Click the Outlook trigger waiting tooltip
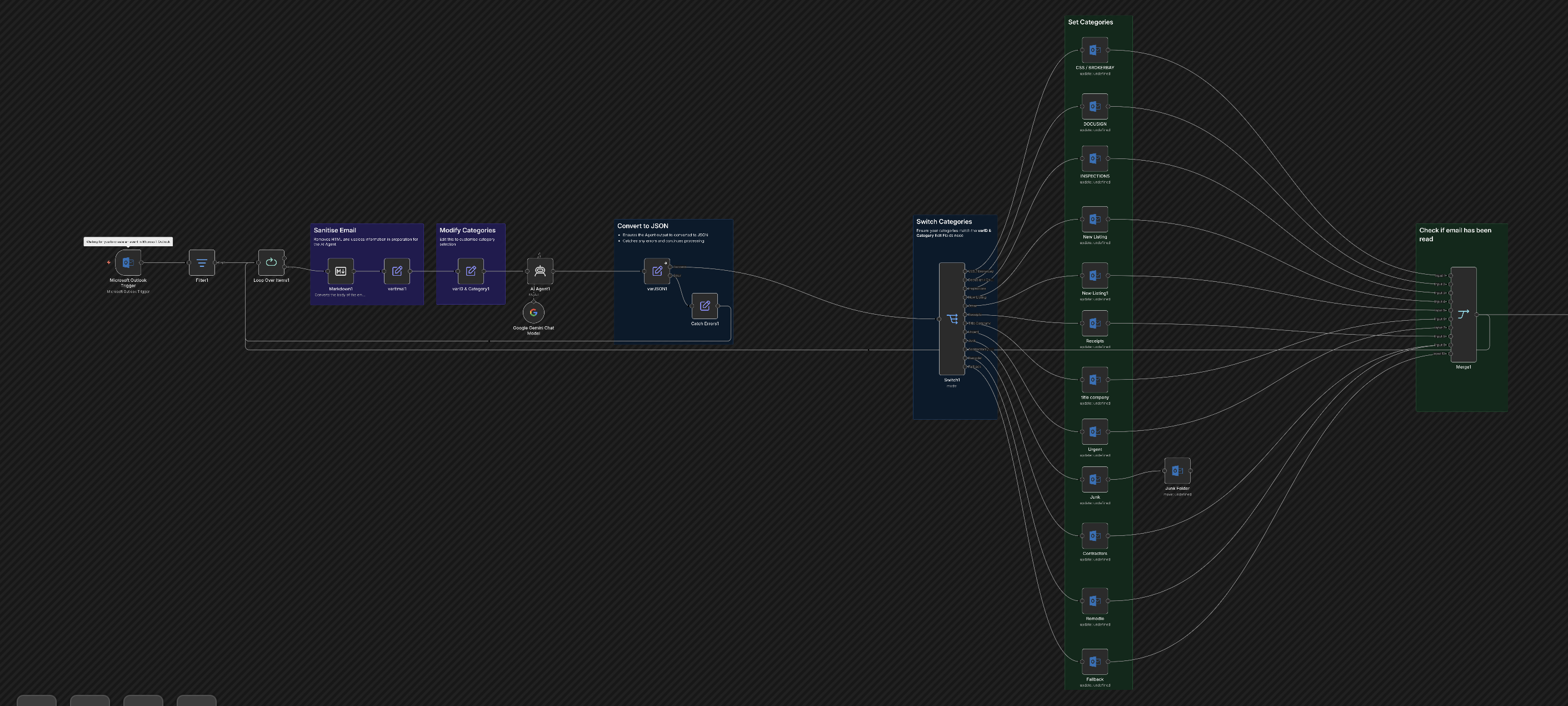This screenshot has height=706, width=1568. click(128, 242)
